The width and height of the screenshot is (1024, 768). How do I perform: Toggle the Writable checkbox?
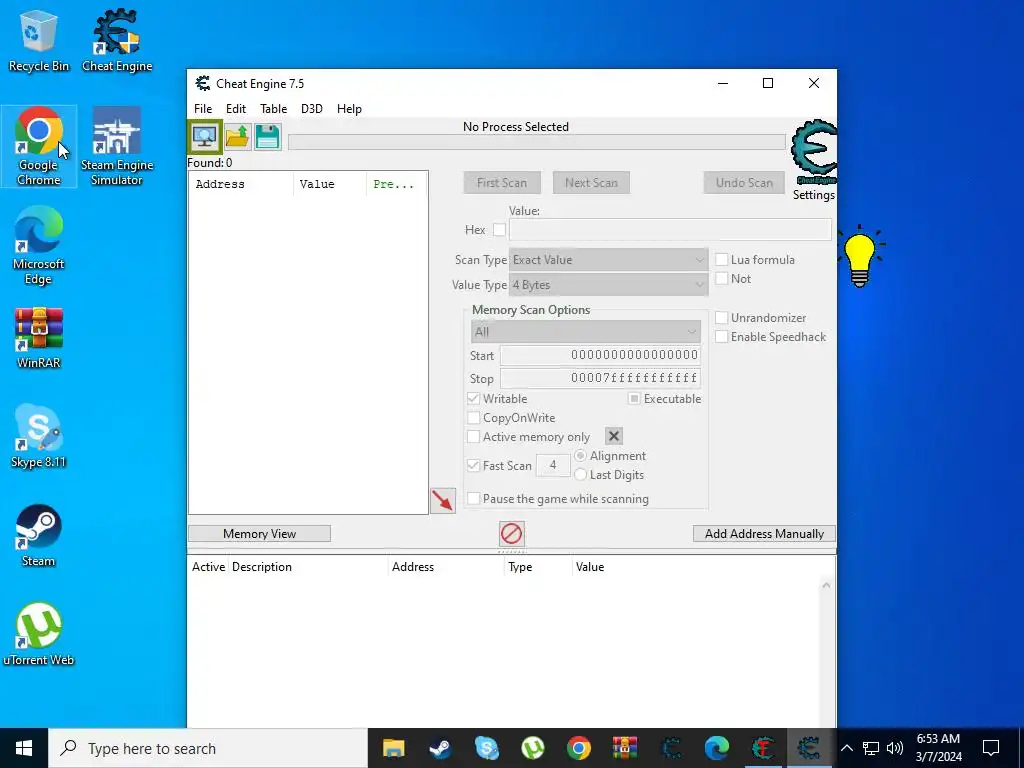point(473,398)
